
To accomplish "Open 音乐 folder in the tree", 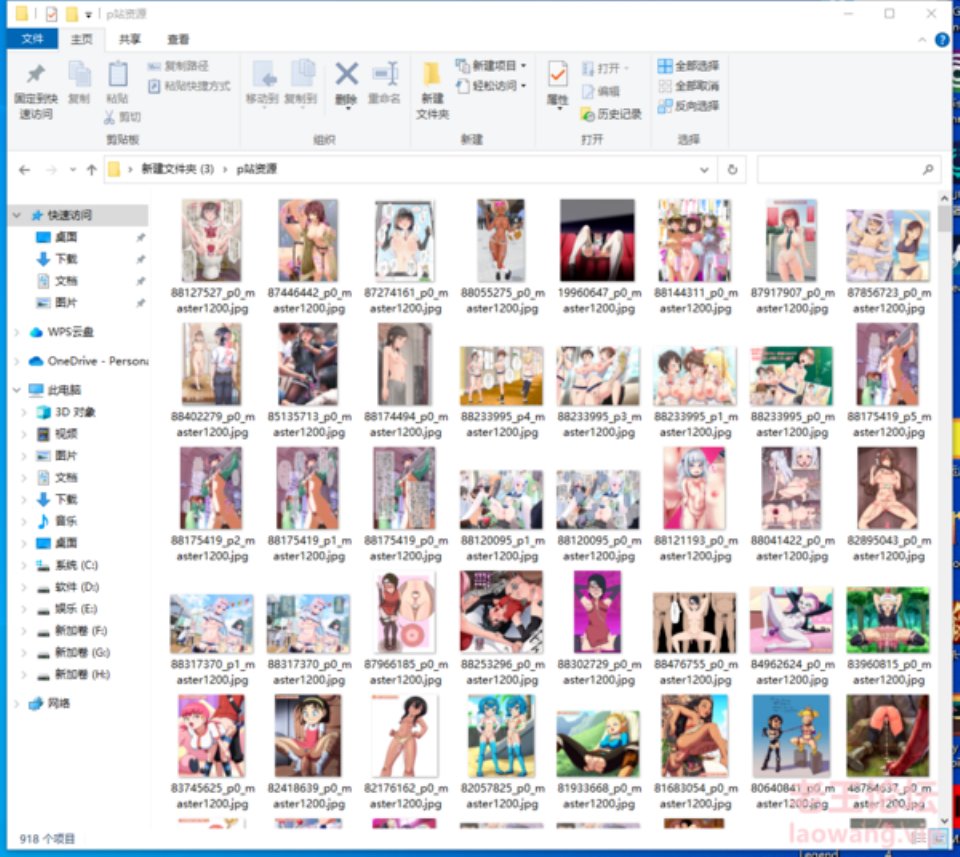I will 57,521.
